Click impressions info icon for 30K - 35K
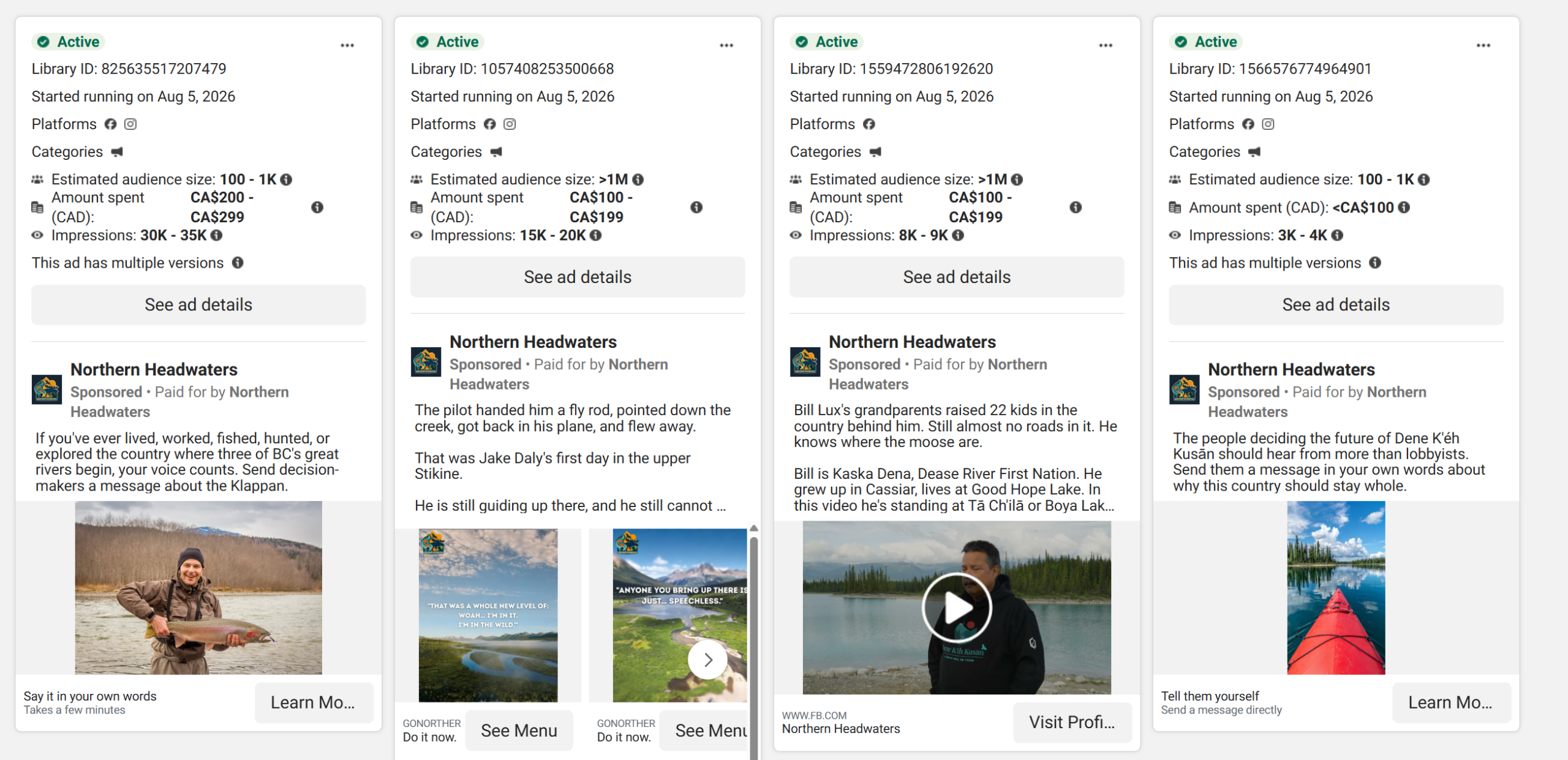Viewport: 1568px width, 760px height. coord(216,235)
